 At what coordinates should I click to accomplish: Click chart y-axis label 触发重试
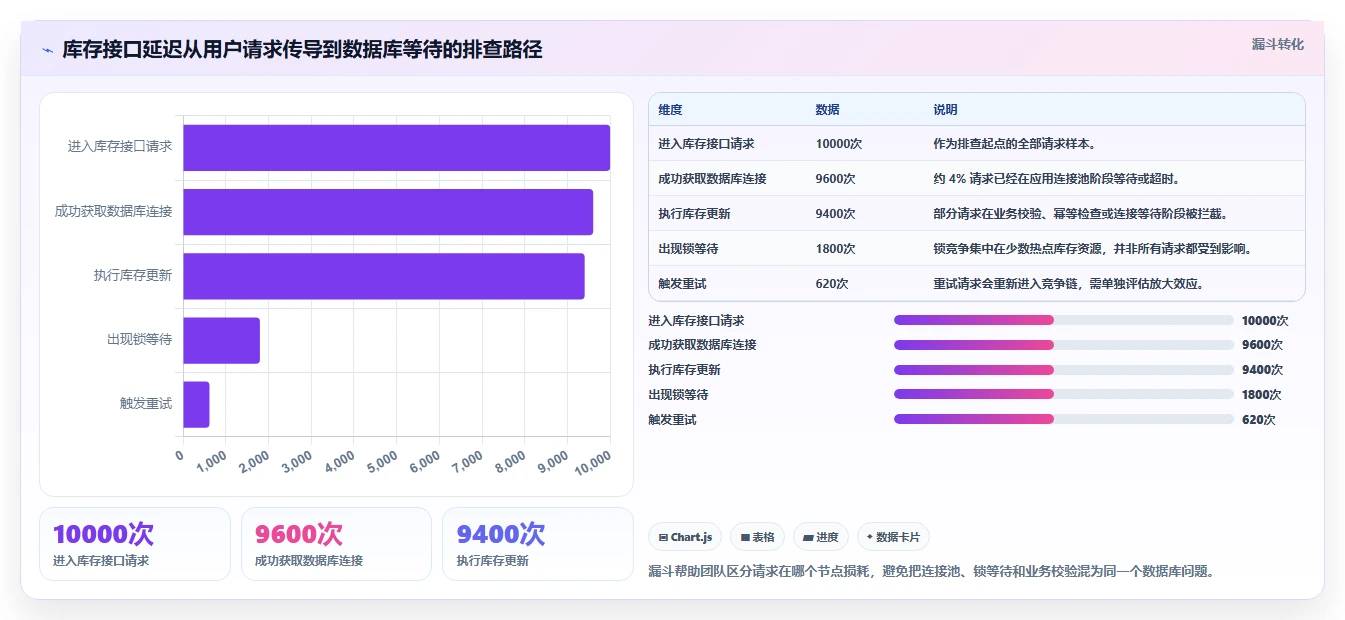pyautogui.click(x=146, y=403)
